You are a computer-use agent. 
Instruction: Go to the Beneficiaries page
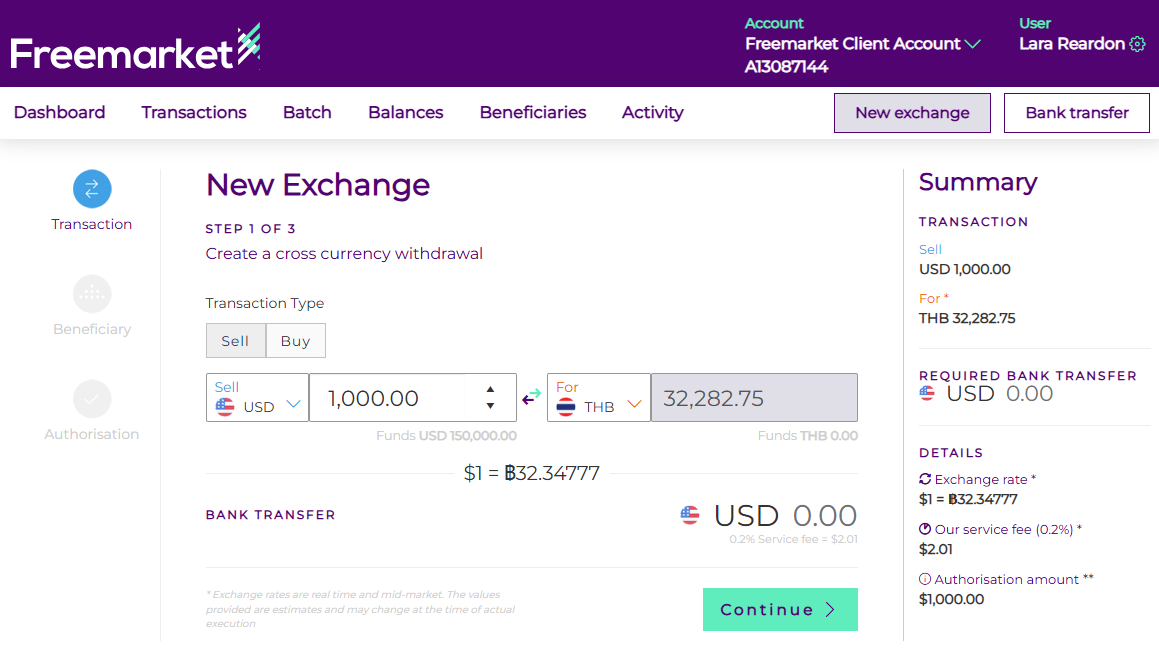tap(533, 113)
